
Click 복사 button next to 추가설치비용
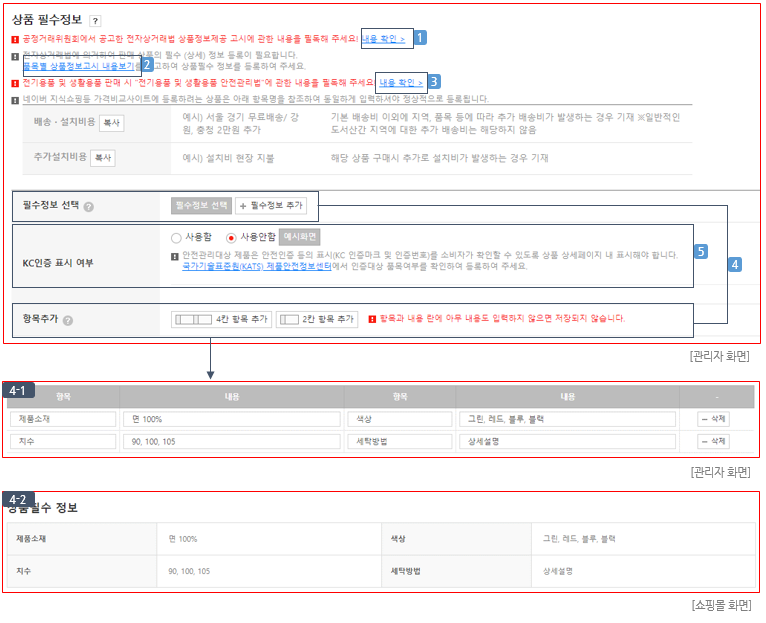pyautogui.click(x=103, y=158)
